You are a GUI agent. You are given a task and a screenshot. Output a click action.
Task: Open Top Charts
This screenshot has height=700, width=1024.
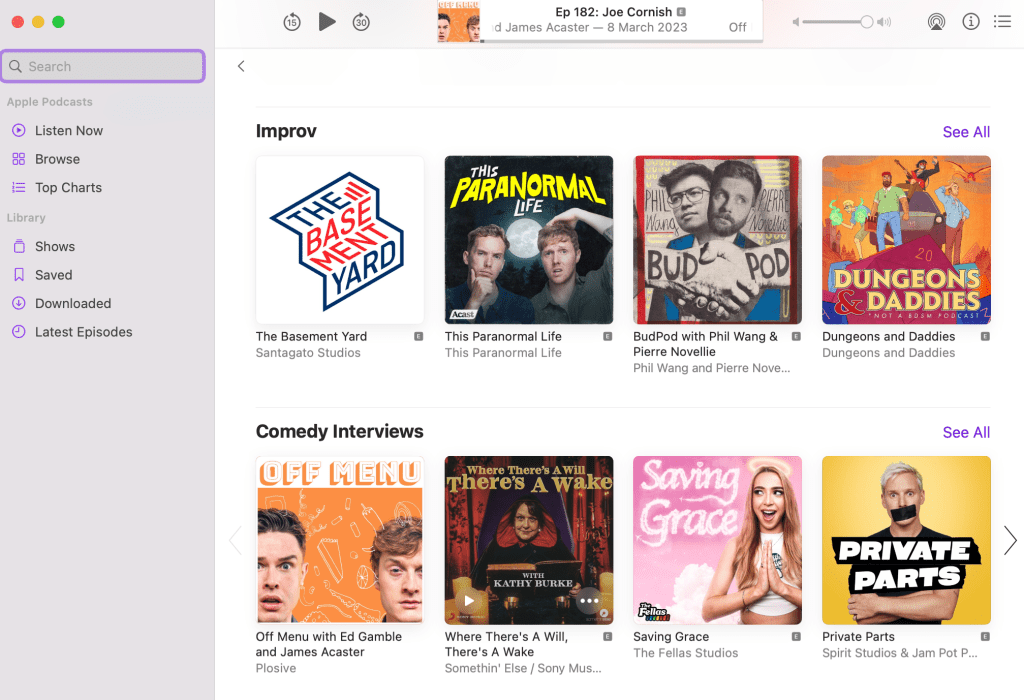tap(66, 187)
